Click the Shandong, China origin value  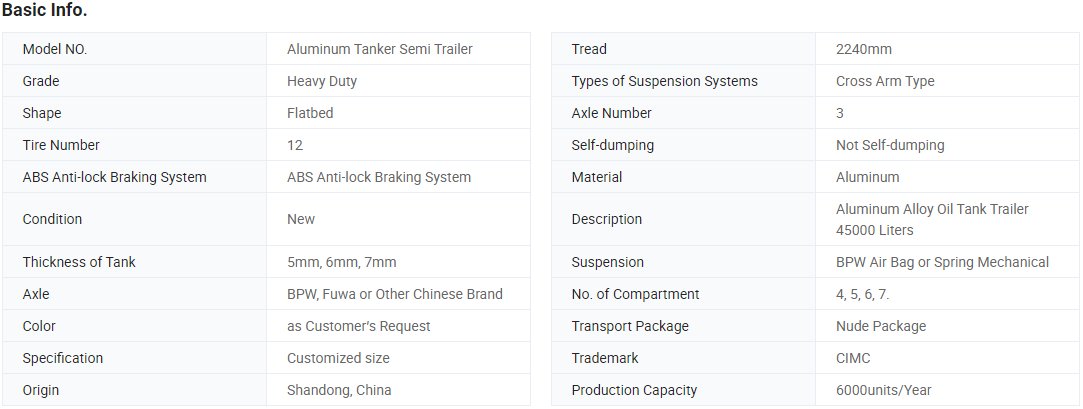339,390
